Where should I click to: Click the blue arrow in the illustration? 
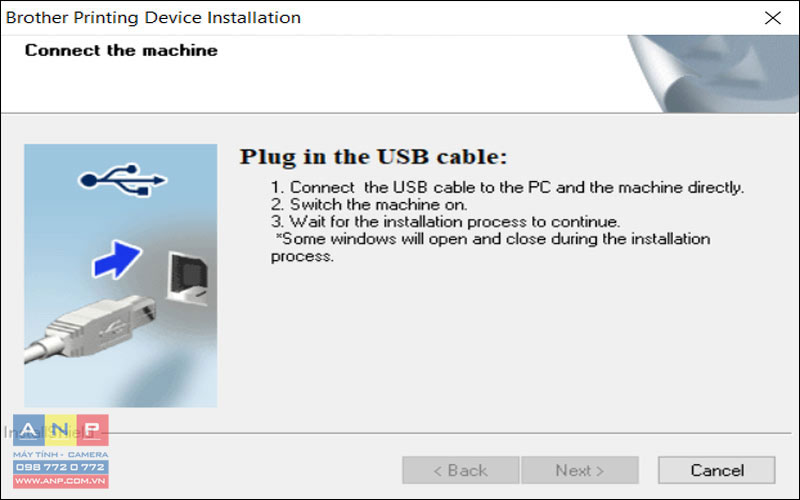117,259
